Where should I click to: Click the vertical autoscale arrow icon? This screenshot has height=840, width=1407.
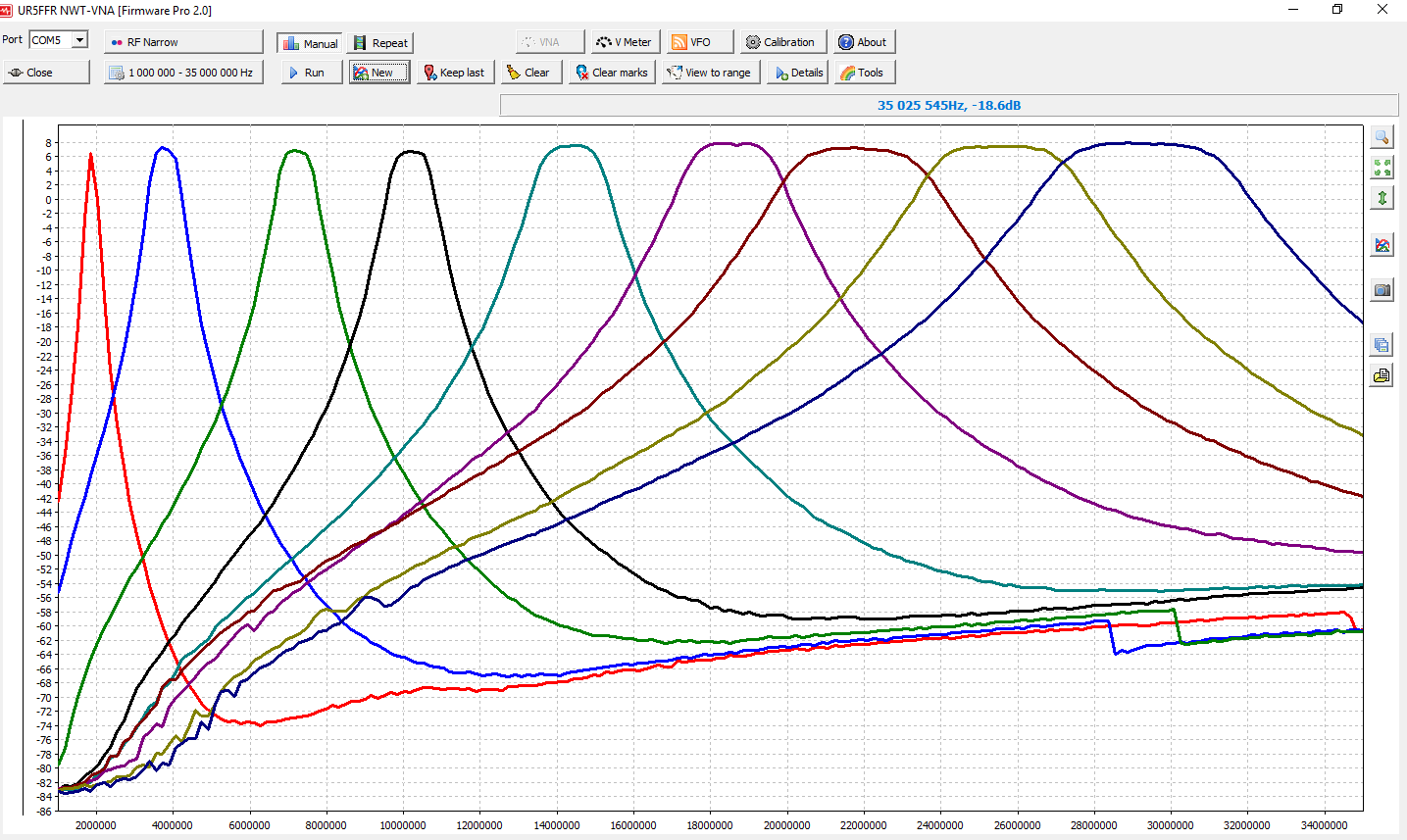pyautogui.click(x=1382, y=198)
